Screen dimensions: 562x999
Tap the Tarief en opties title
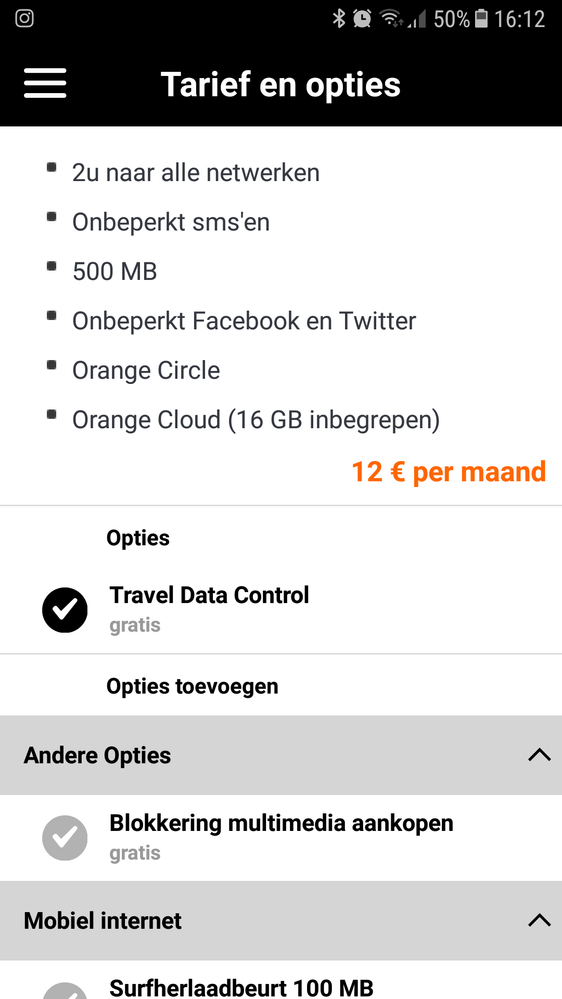coord(280,84)
